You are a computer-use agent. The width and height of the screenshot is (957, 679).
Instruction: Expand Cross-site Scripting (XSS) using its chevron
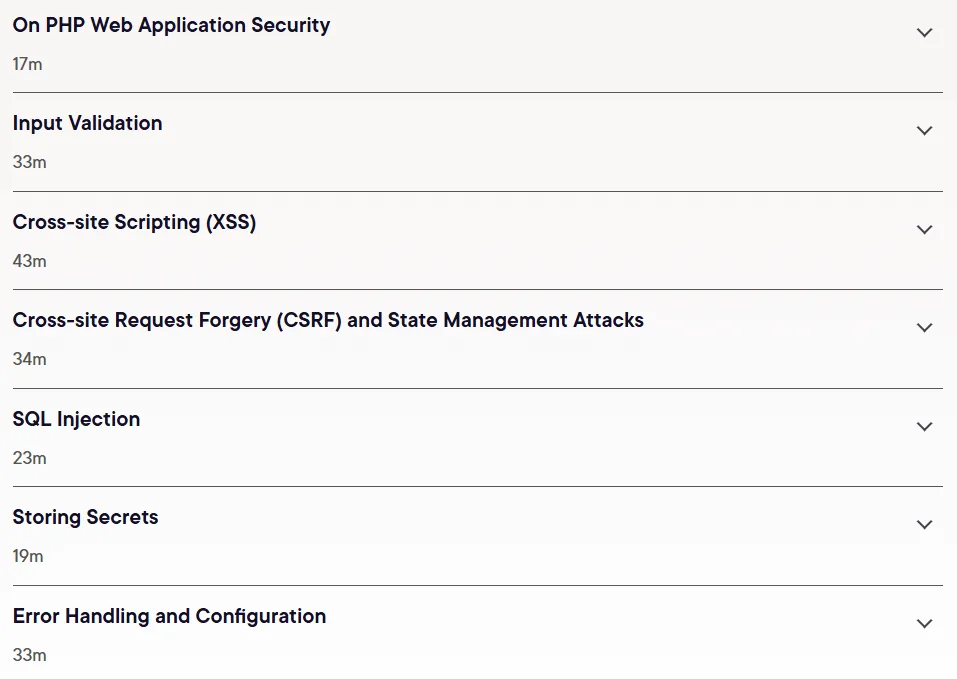(925, 229)
